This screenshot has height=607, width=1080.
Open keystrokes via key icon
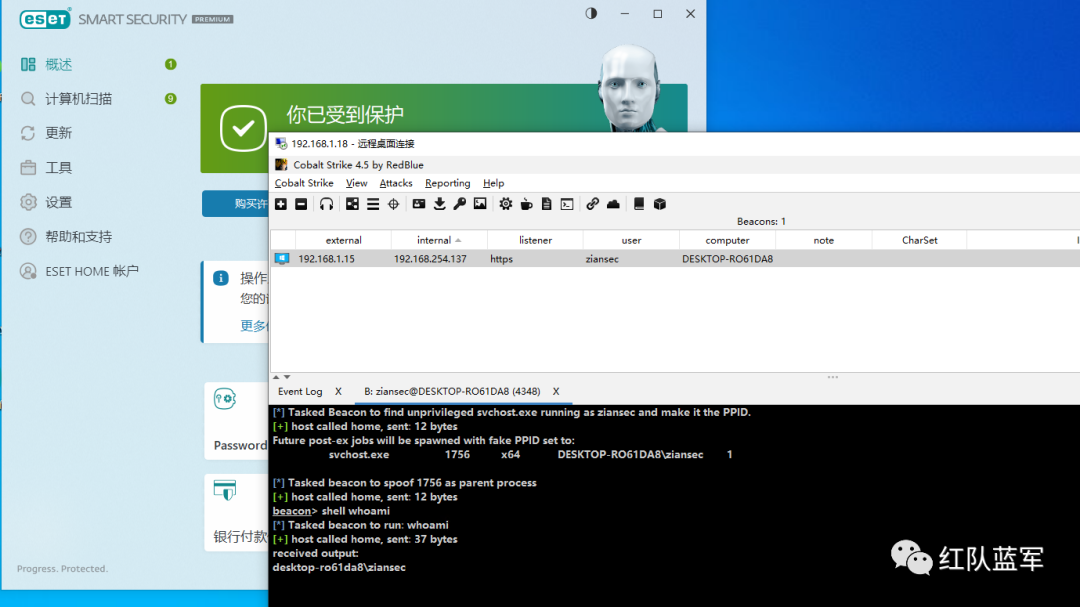(x=459, y=204)
